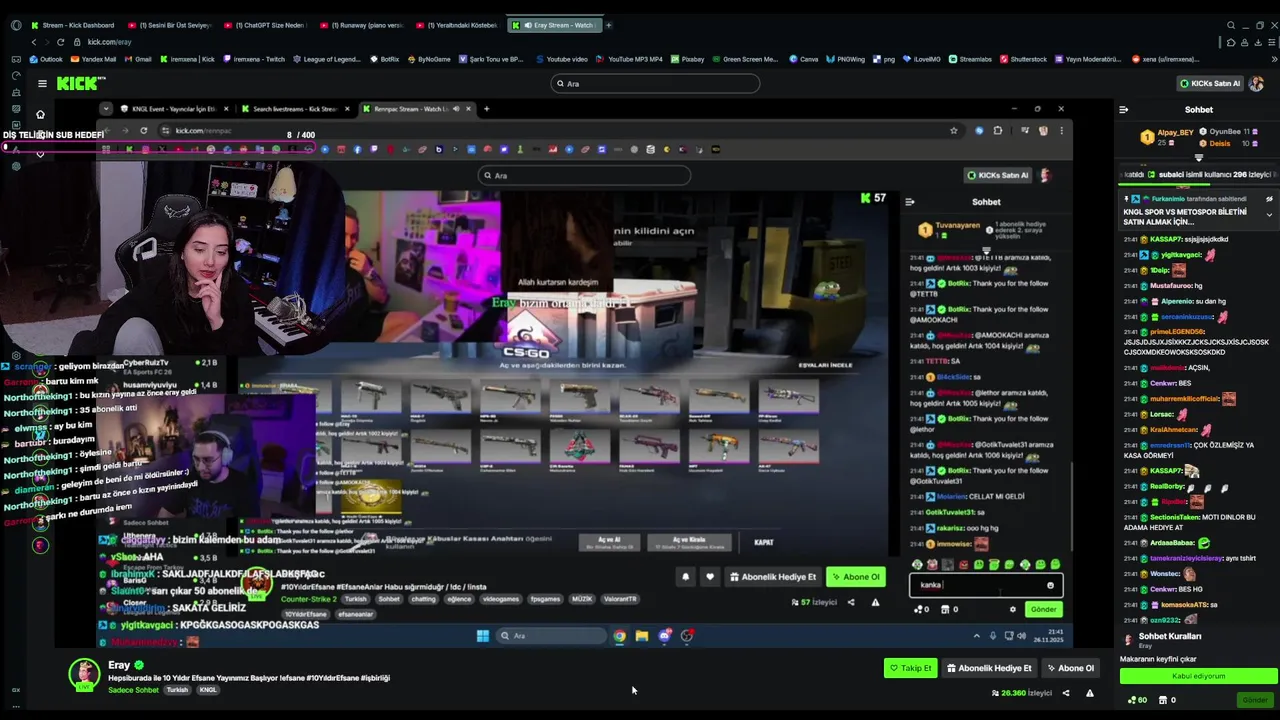Open Chrome from the streamed taskbar

pos(620,636)
